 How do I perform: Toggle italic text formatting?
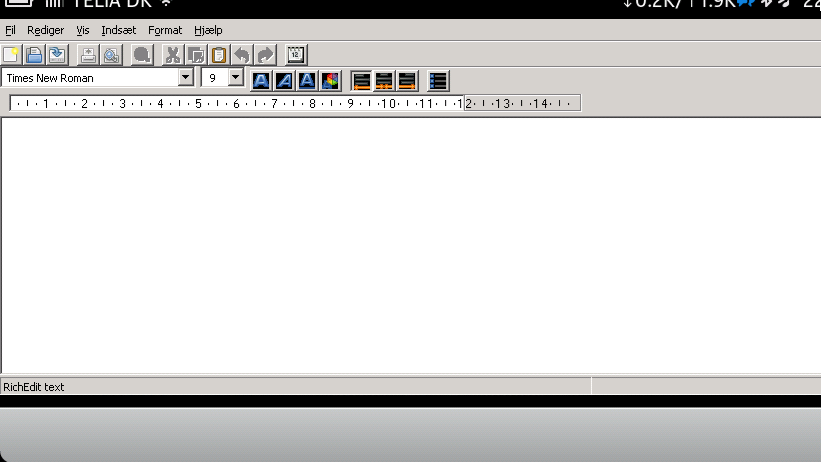point(284,80)
